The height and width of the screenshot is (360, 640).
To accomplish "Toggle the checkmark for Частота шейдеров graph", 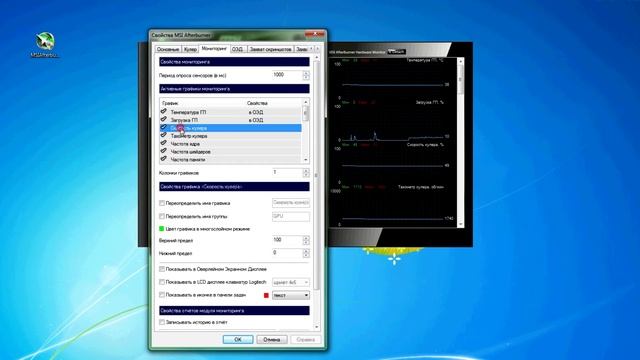I will coord(164,151).
